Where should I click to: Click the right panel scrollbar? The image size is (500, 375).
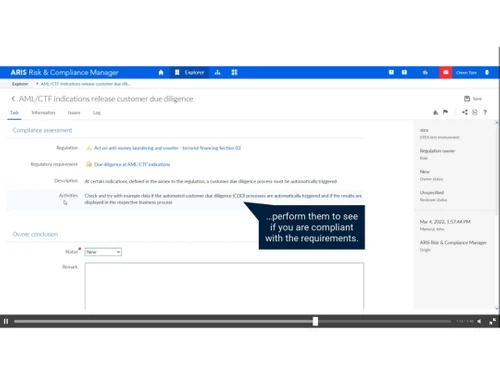(x=497, y=215)
